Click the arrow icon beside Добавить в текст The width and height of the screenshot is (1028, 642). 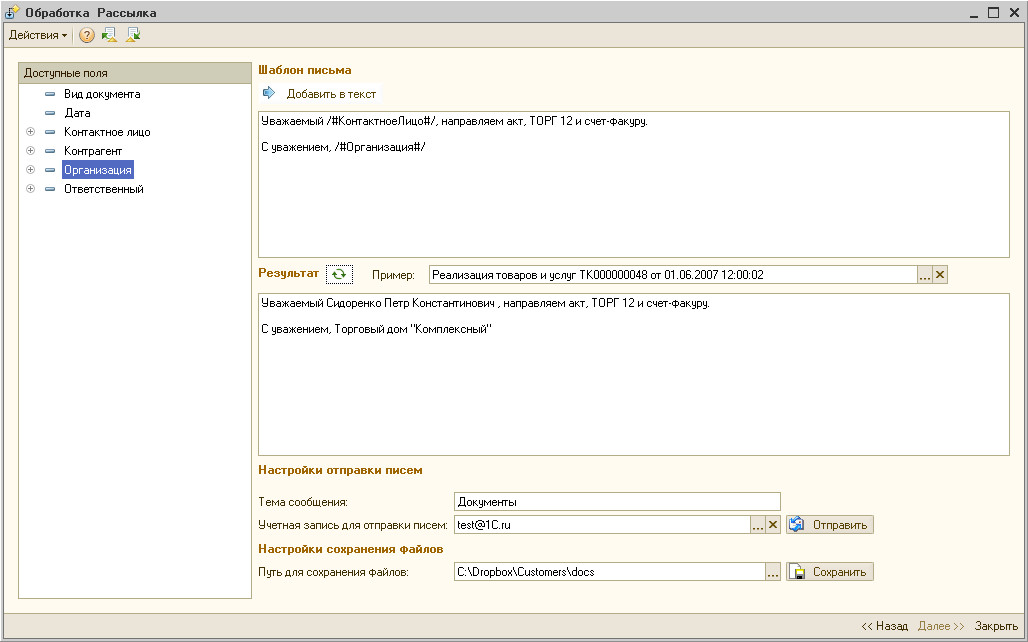tap(269, 93)
